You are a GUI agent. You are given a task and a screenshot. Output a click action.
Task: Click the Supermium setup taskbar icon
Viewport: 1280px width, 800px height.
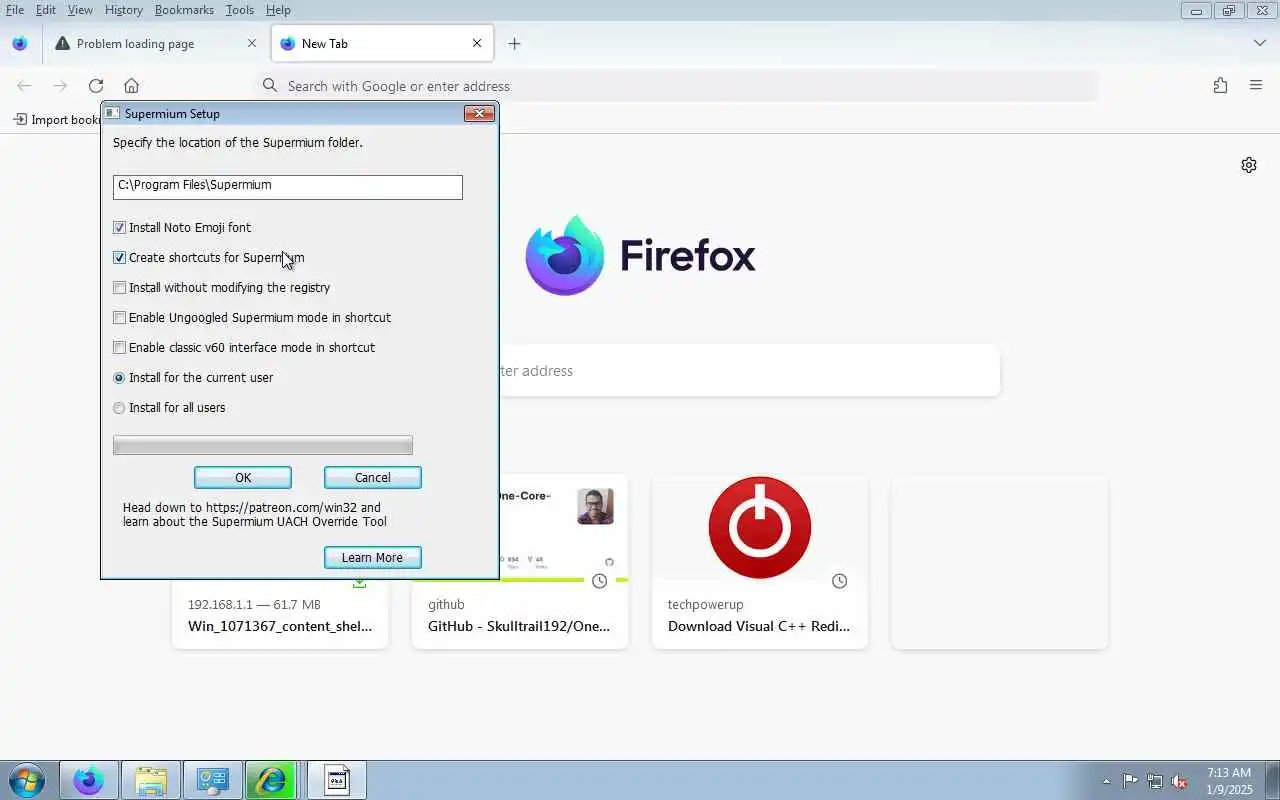coord(337,780)
